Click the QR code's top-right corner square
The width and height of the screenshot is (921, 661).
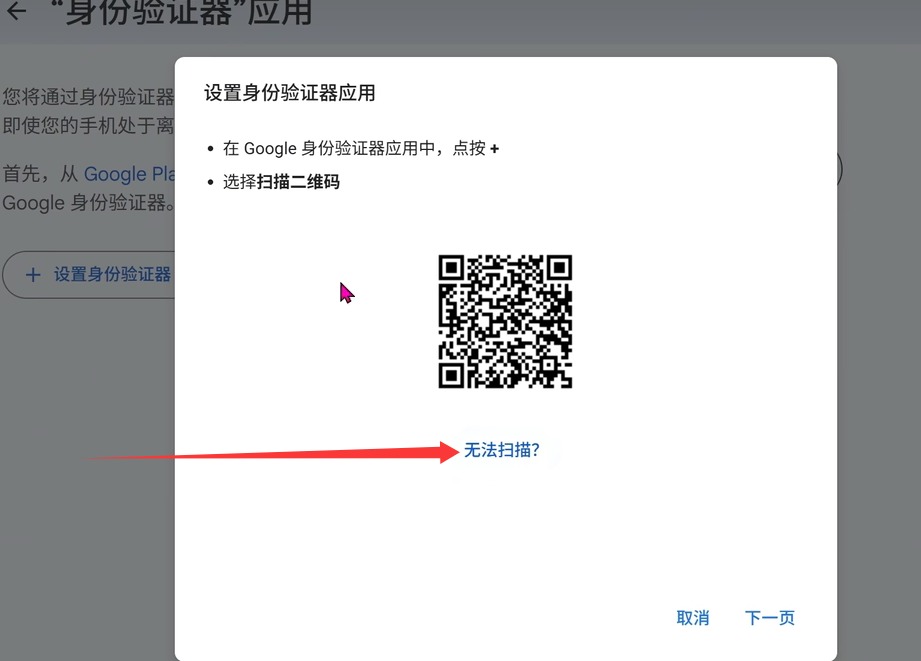click(x=559, y=268)
